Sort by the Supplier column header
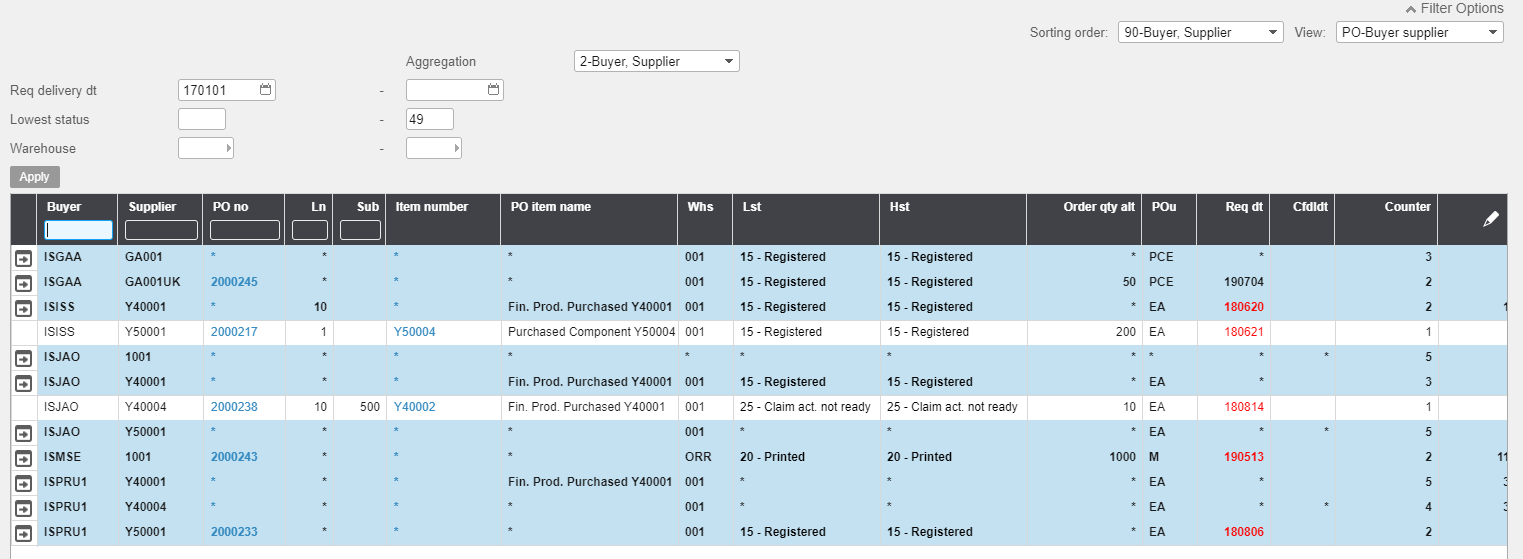The height and width of the screenshot is (559, 1523). tap(152, 207)
